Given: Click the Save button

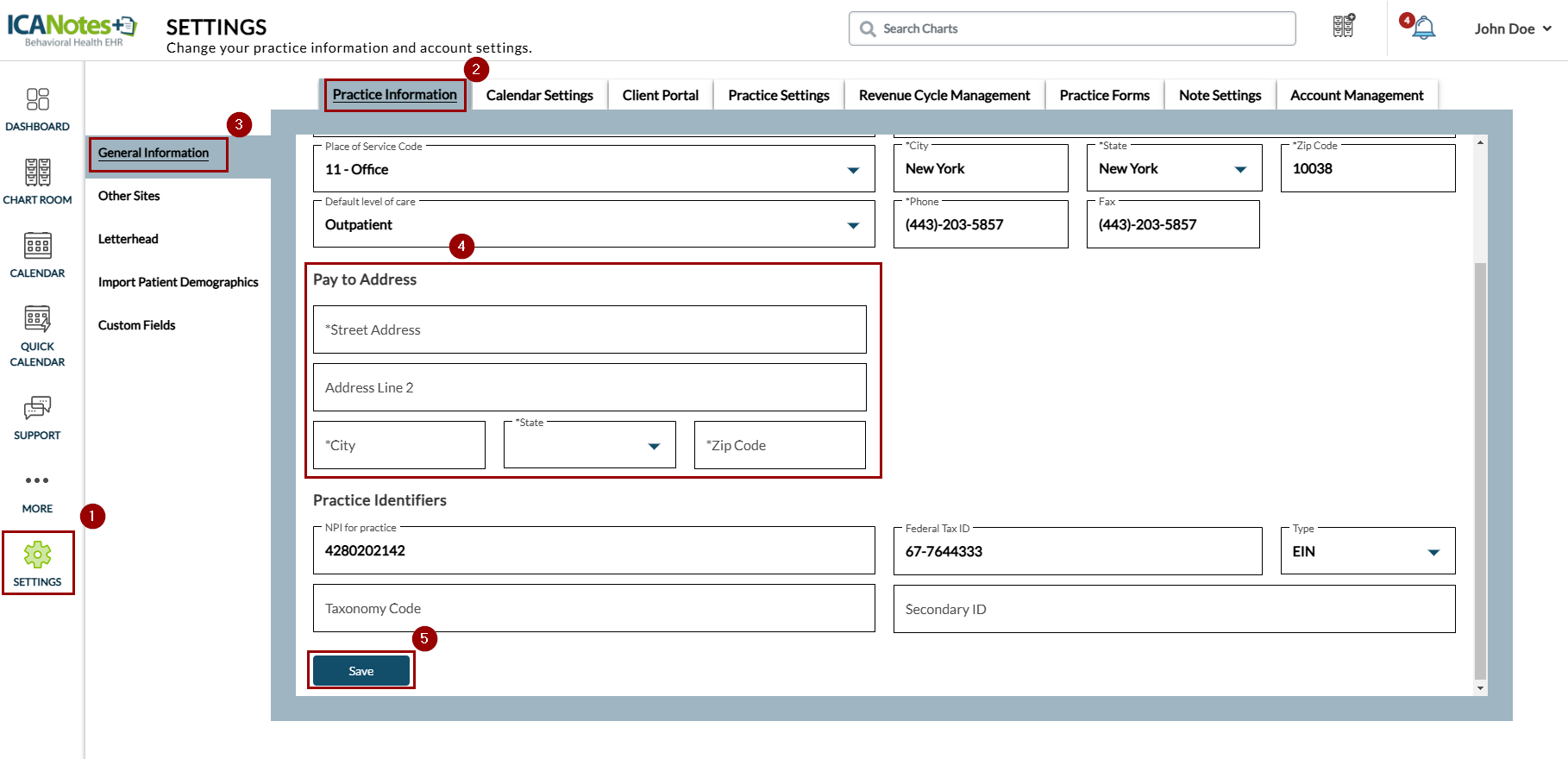Looking at the screenshot, I should pos(361,671).
